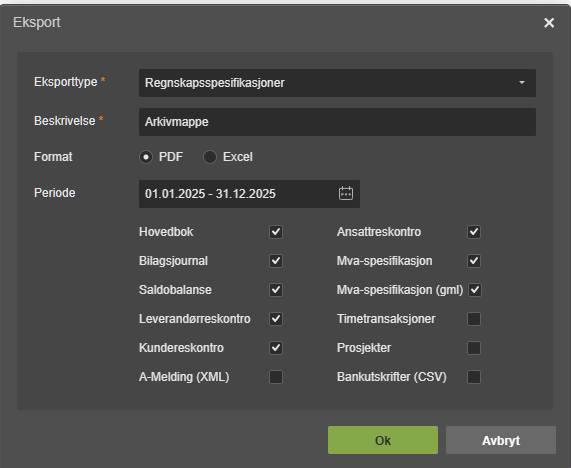The width and height of the screenshot is (571, 468).
Task: Enable the Bankutskrifter (CSV) checkbox
Action: [474, 377]
